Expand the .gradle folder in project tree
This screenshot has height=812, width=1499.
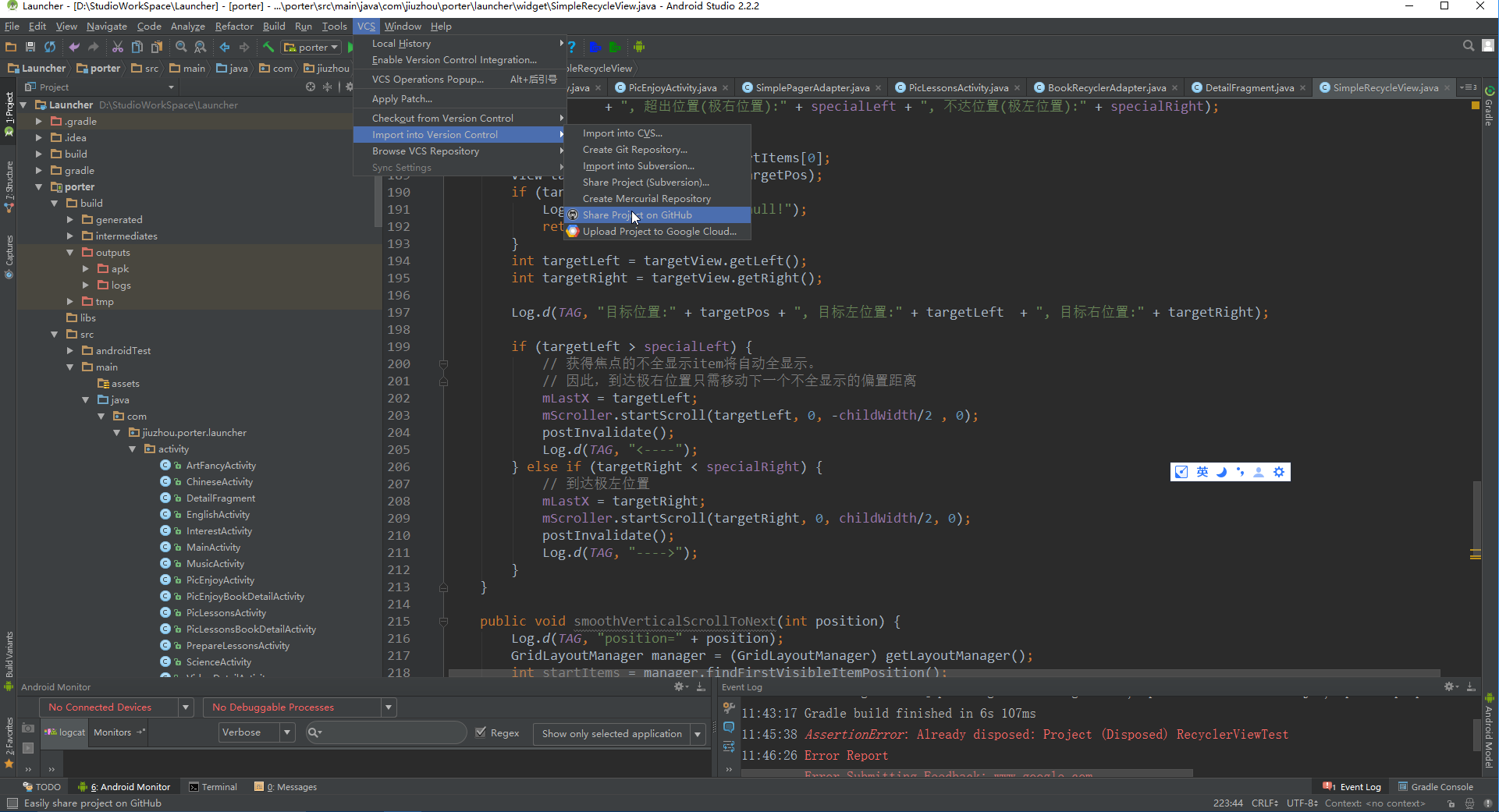pos(39,121)
